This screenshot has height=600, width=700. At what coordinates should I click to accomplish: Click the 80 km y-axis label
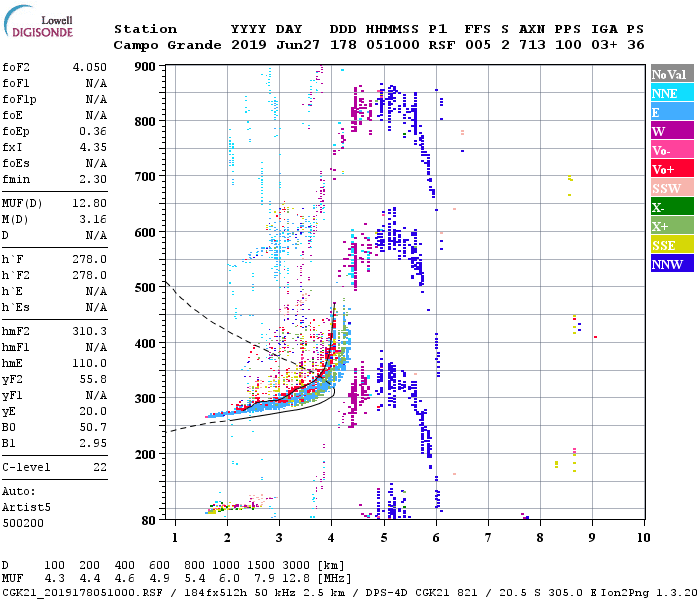[148, 520]
